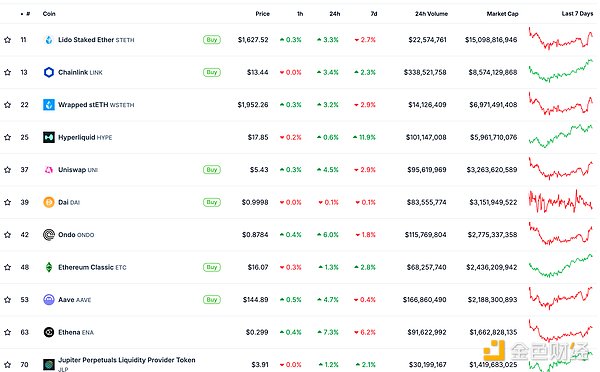Click the Aave ghost logo icon
Viewport: 600px width, 372px height.
49,300
